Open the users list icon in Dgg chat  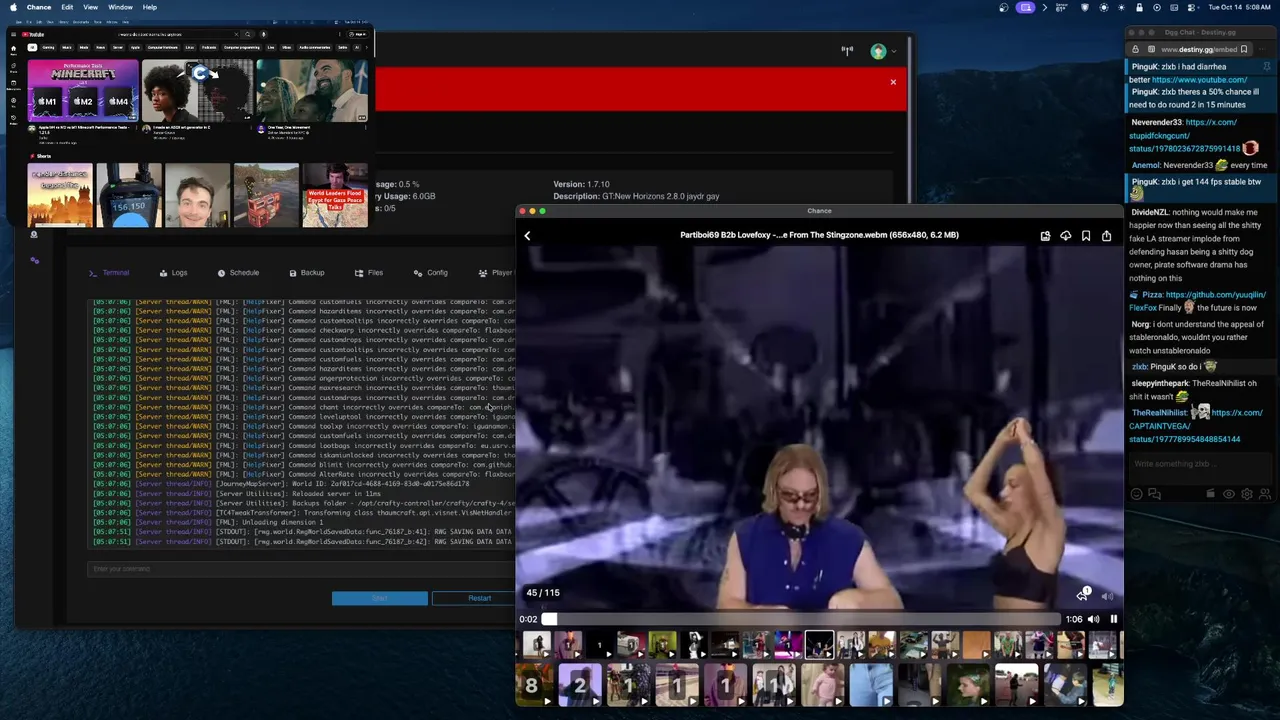pyautogui.click(x=1265, y=494)
